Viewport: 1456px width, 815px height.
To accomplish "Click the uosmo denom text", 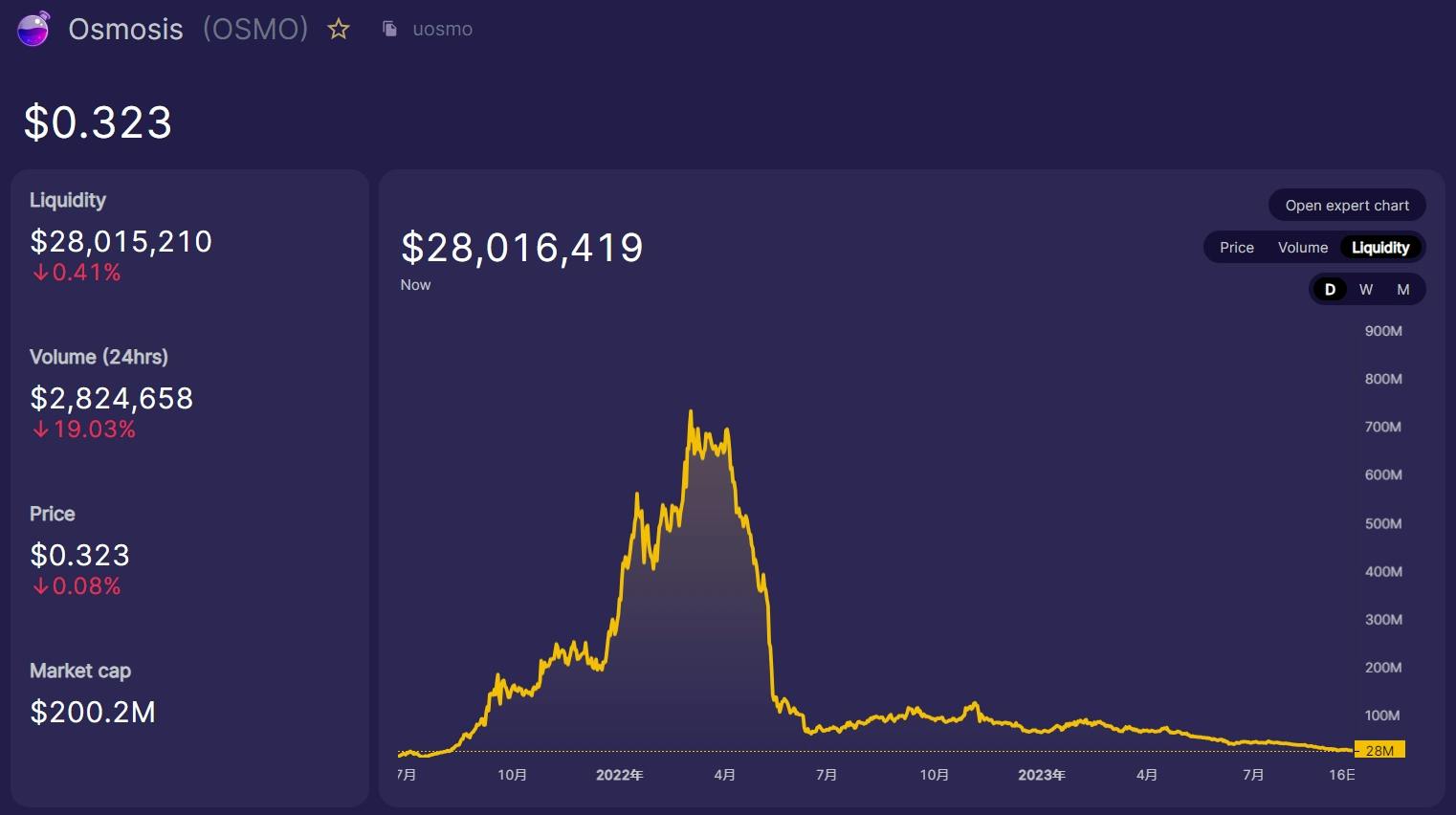I will pos(443,30).
